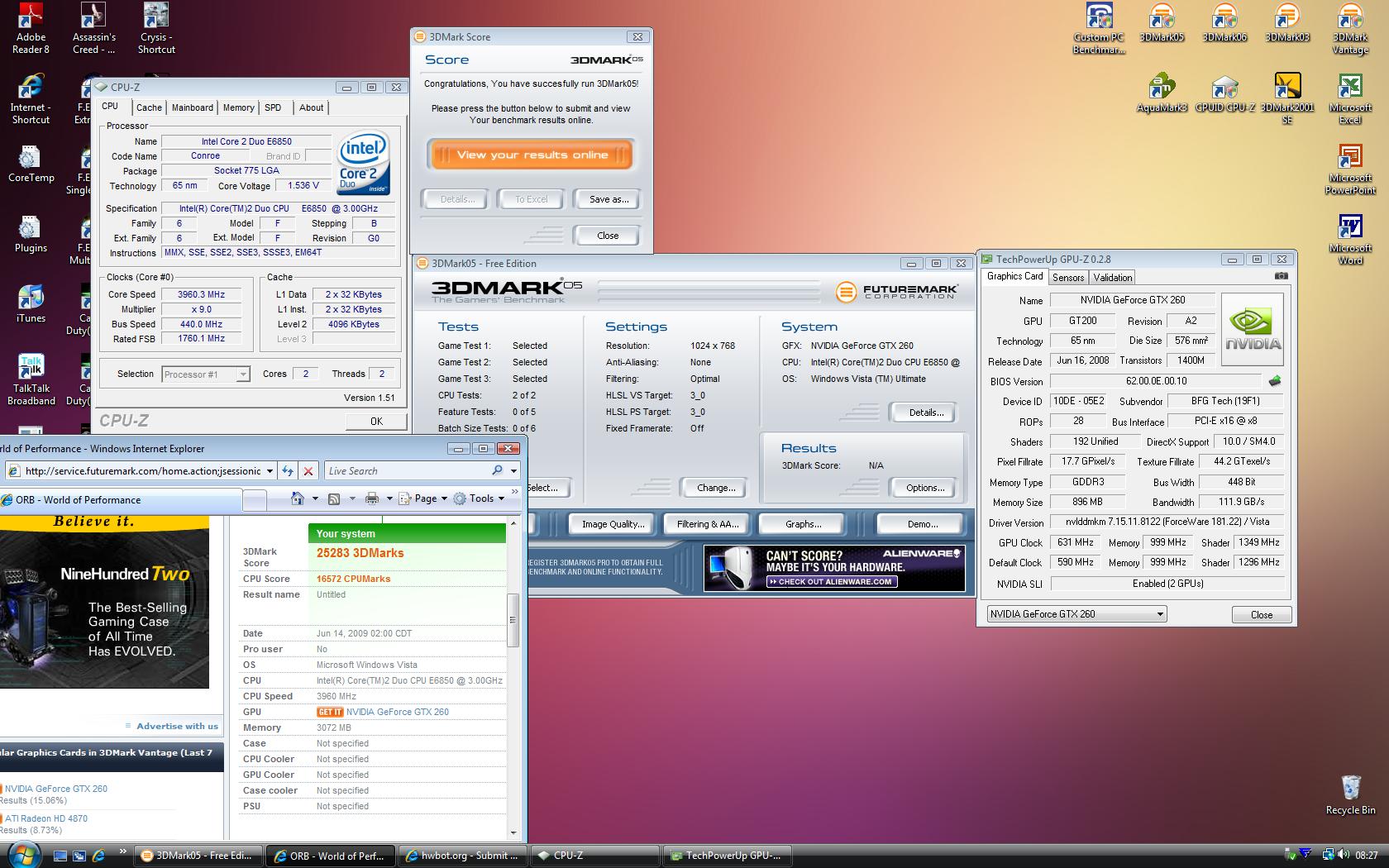
Task: Click 3DMark05 Image Quality button
Action: 613,524
